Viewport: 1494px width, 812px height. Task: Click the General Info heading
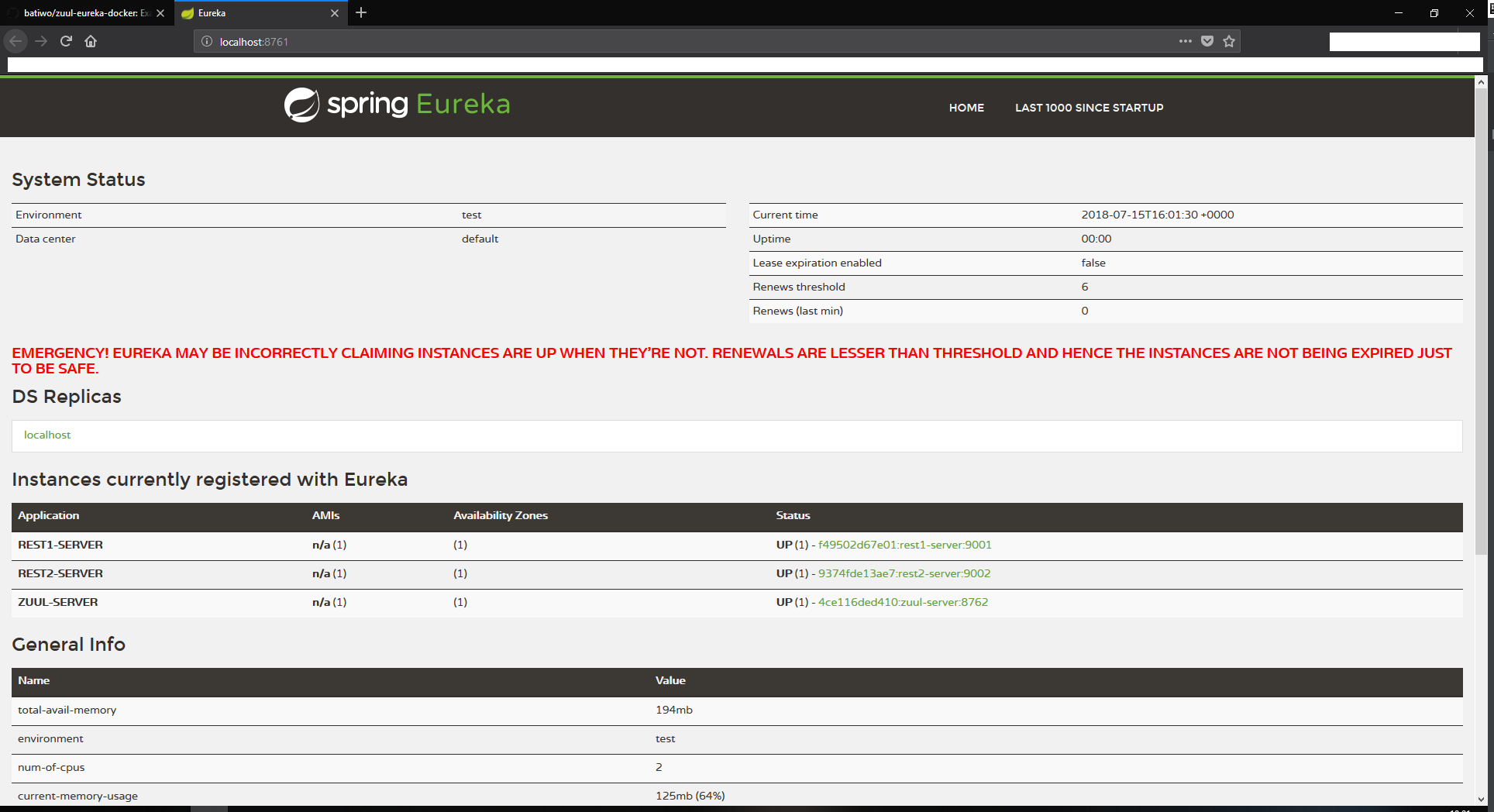(68, 645)
